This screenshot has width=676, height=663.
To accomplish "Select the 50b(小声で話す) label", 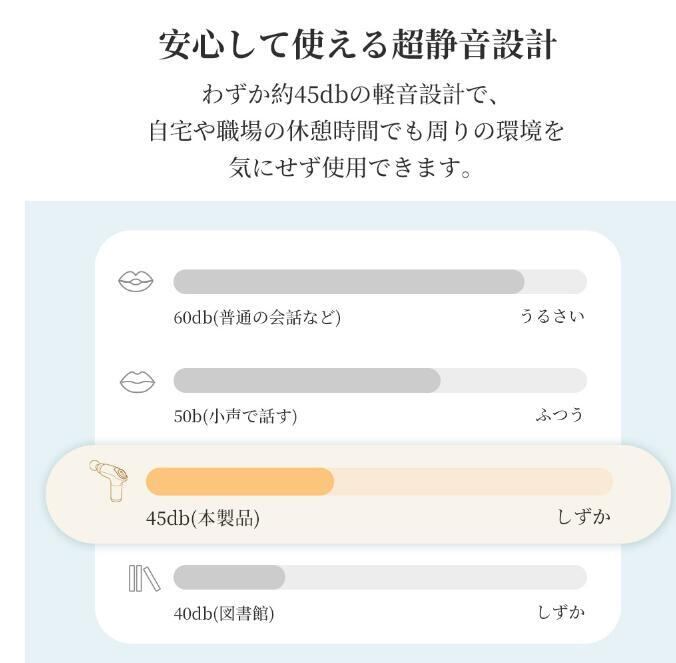I will [235, 416].
